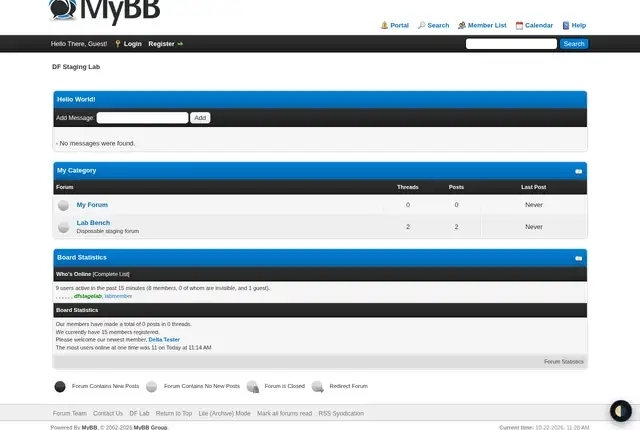Click the Add message button
Image resolution: width=640 pixels, height=430 pixels.
point(200,118)
